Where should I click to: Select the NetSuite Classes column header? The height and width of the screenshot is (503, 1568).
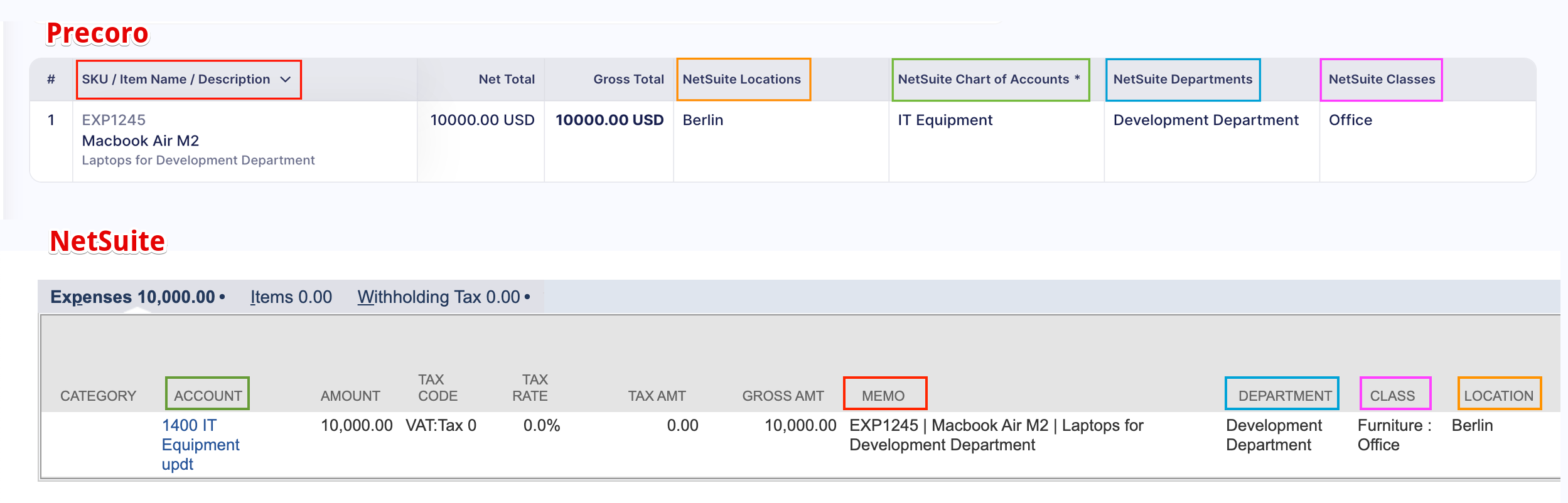(1381, 80)
